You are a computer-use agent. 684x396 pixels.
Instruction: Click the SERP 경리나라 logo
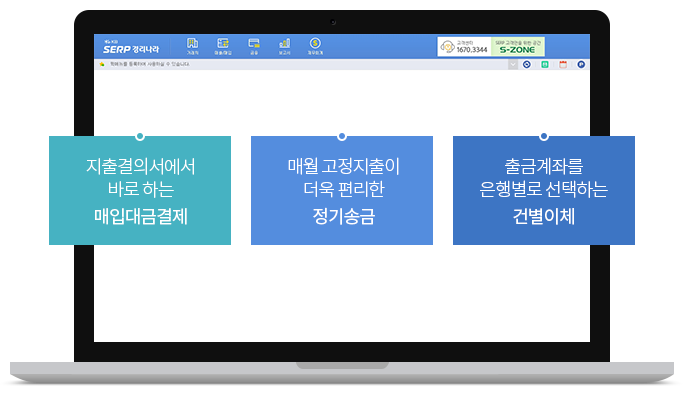(131, 47)
